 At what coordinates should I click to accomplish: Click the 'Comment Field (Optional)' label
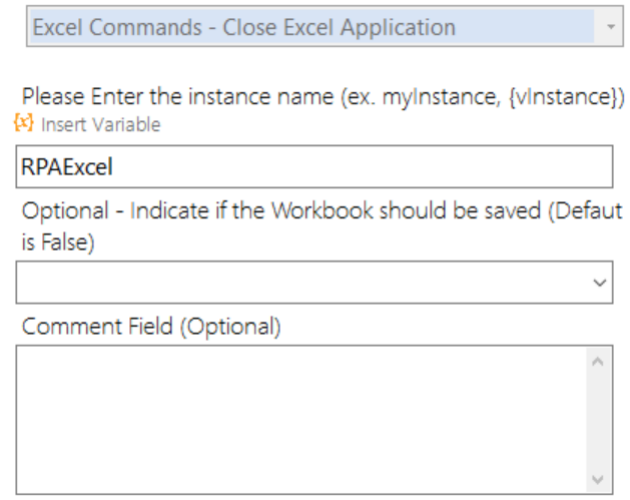click(x=151, y=326)
